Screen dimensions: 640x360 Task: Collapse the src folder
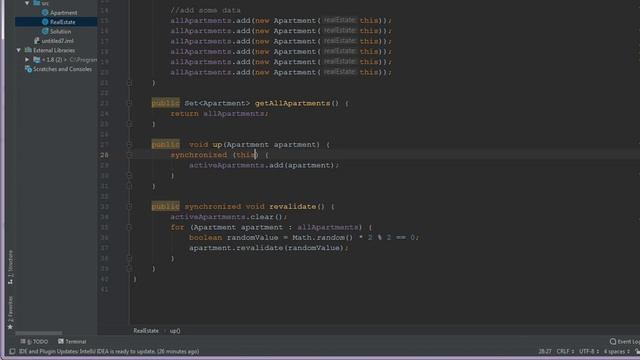[27, 3]
